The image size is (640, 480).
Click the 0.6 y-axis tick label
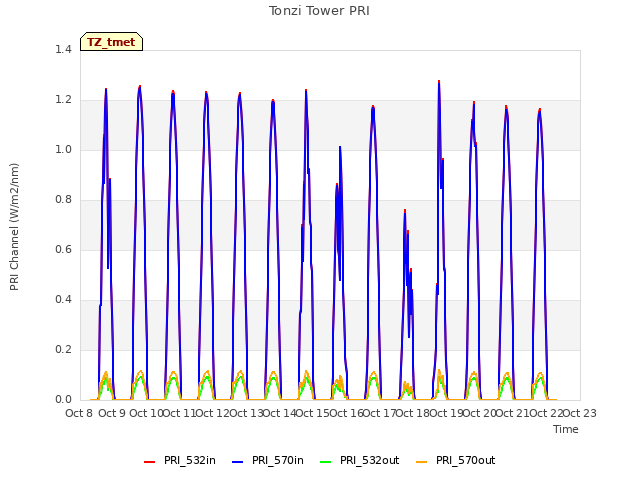tap(63, 249)
